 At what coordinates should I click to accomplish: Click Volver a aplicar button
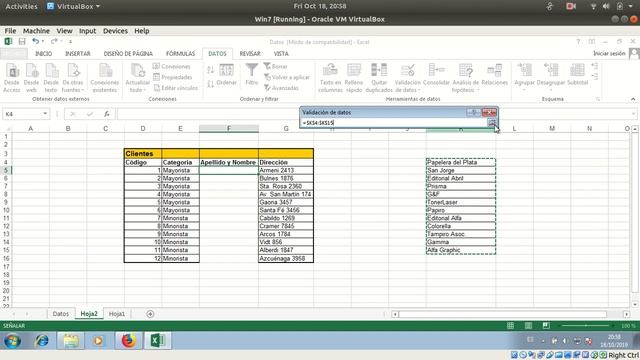(287, 77)
